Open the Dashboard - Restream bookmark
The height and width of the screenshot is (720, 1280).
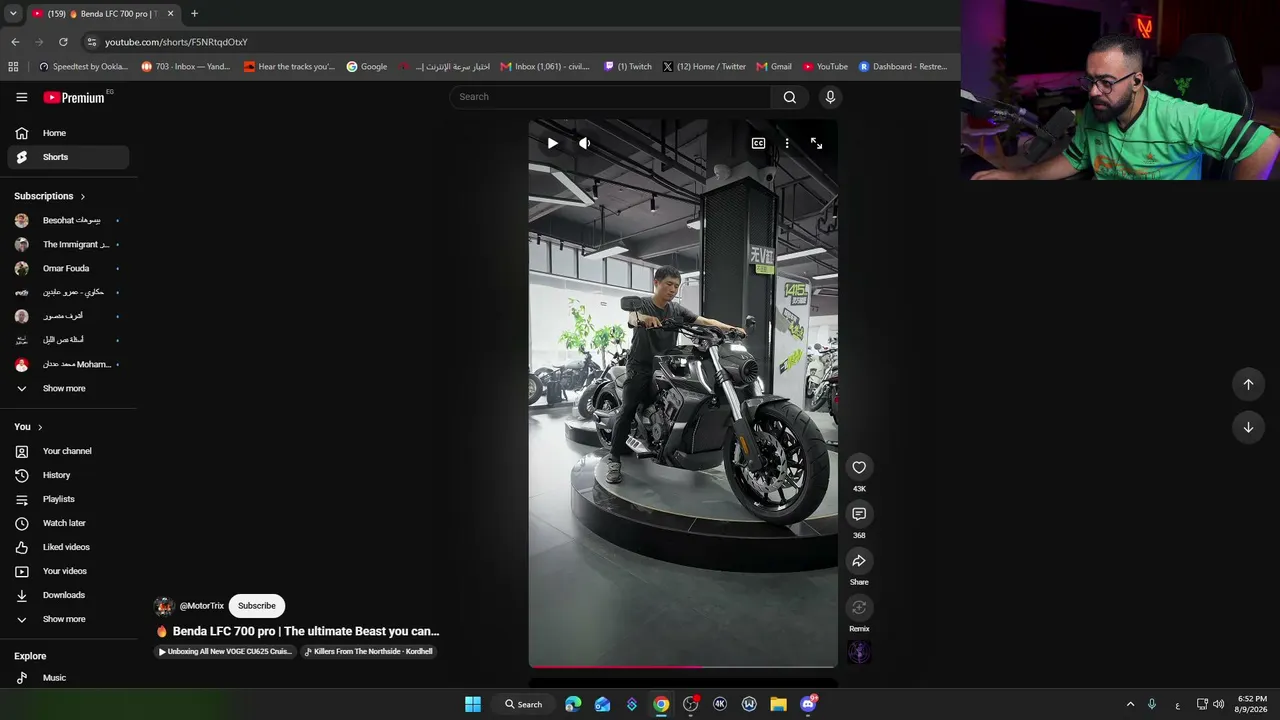(903, 67)
